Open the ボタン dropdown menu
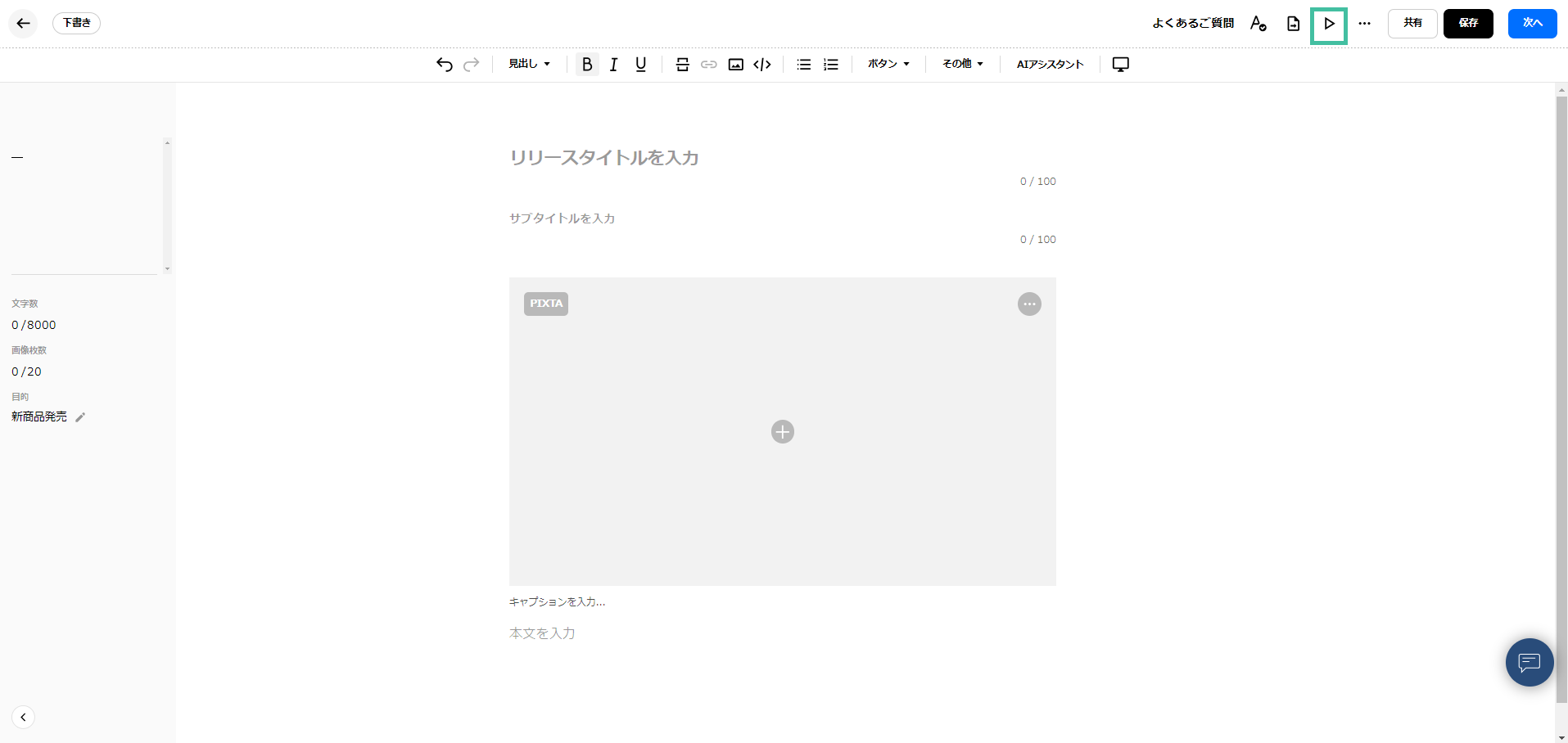The image size is (1568, 743). [x=888, y=64]
